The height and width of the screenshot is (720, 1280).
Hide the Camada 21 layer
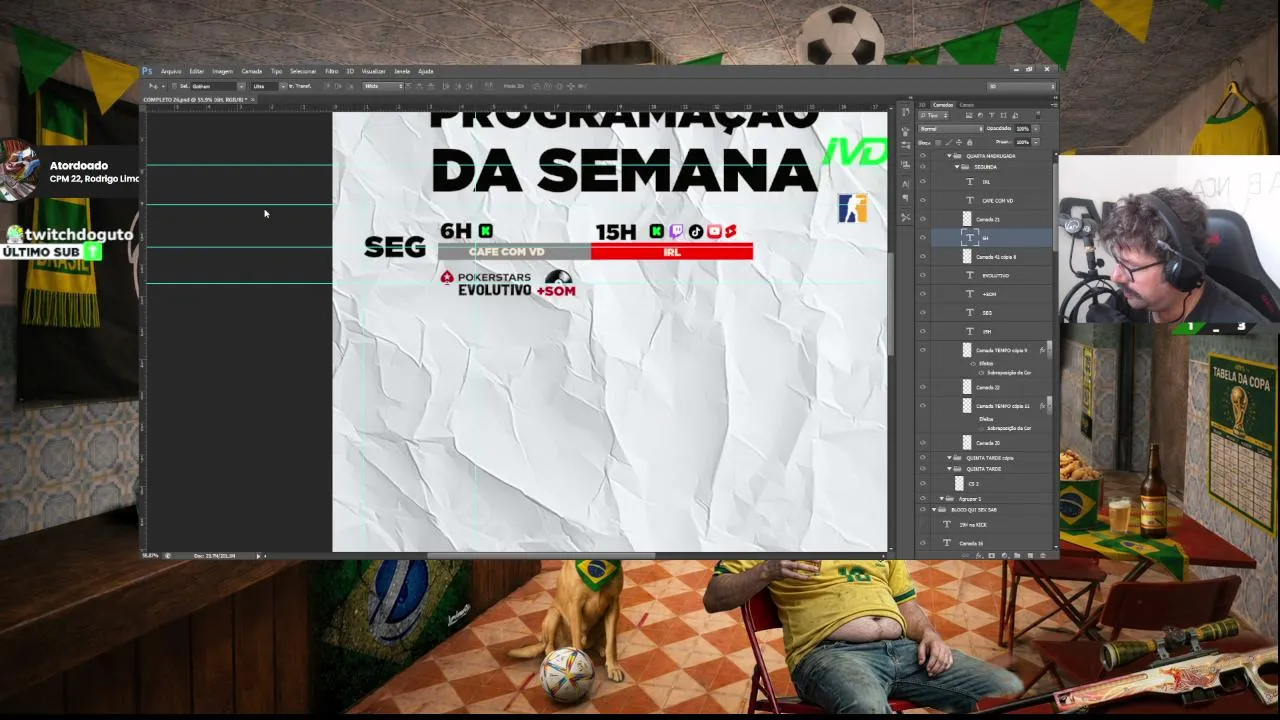coord(923,219)
